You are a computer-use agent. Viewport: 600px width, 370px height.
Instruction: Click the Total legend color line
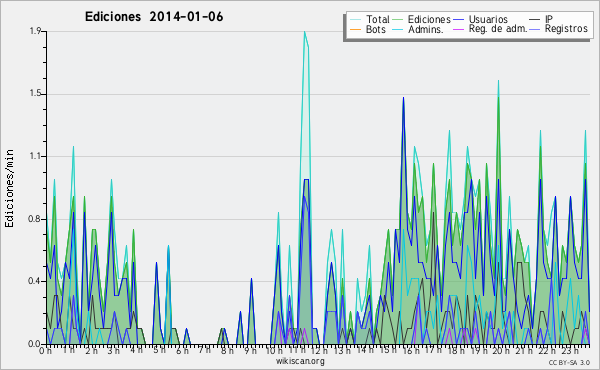pos(355,20)
